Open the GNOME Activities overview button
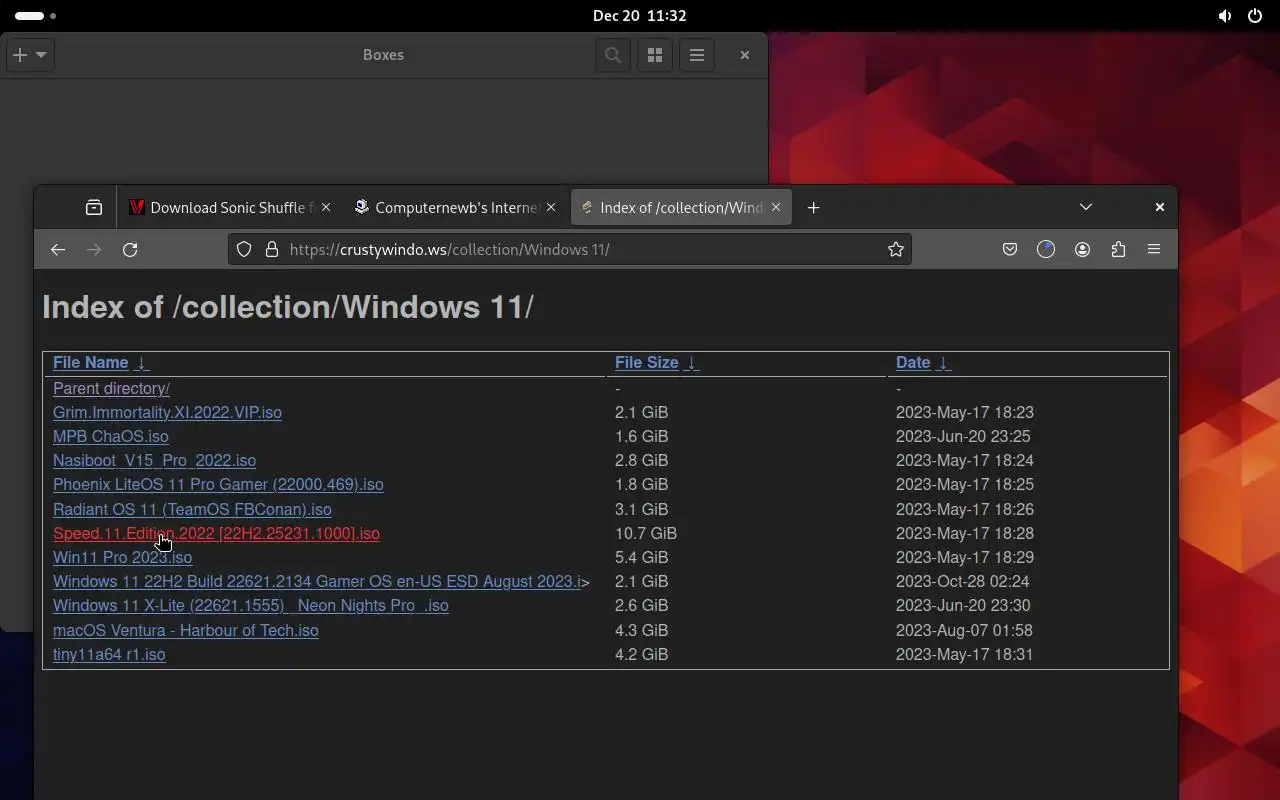The image size is (1280, 800). pyautogui.click(x=36, y=16)
